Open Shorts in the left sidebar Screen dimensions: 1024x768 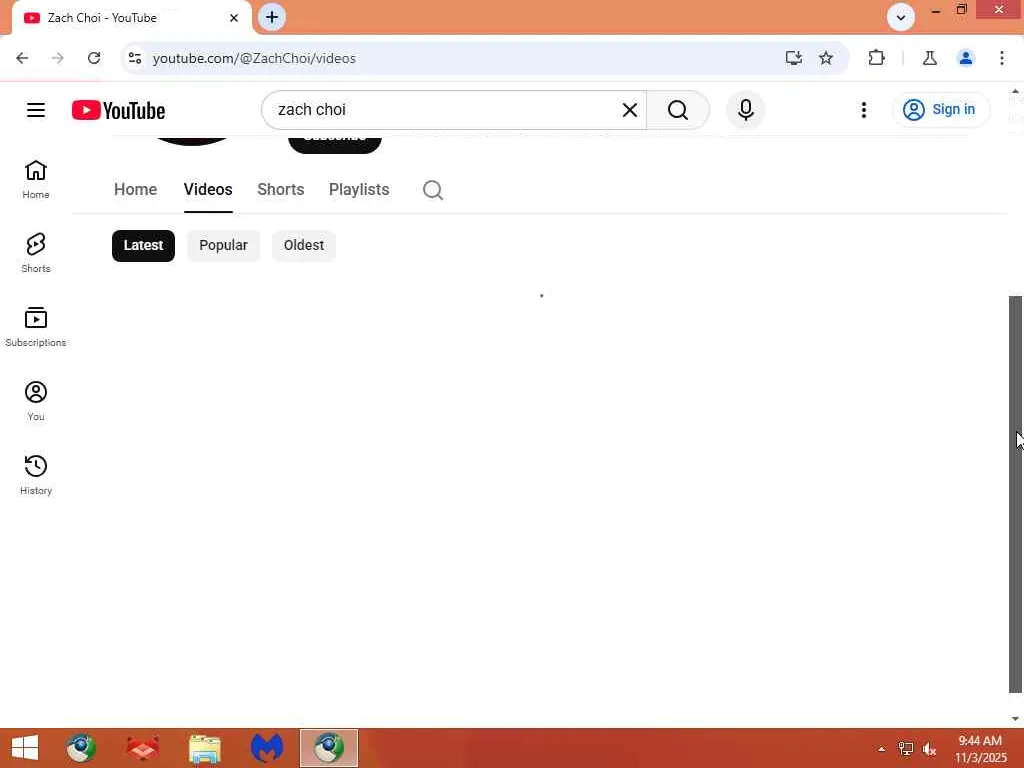(36, 253)
